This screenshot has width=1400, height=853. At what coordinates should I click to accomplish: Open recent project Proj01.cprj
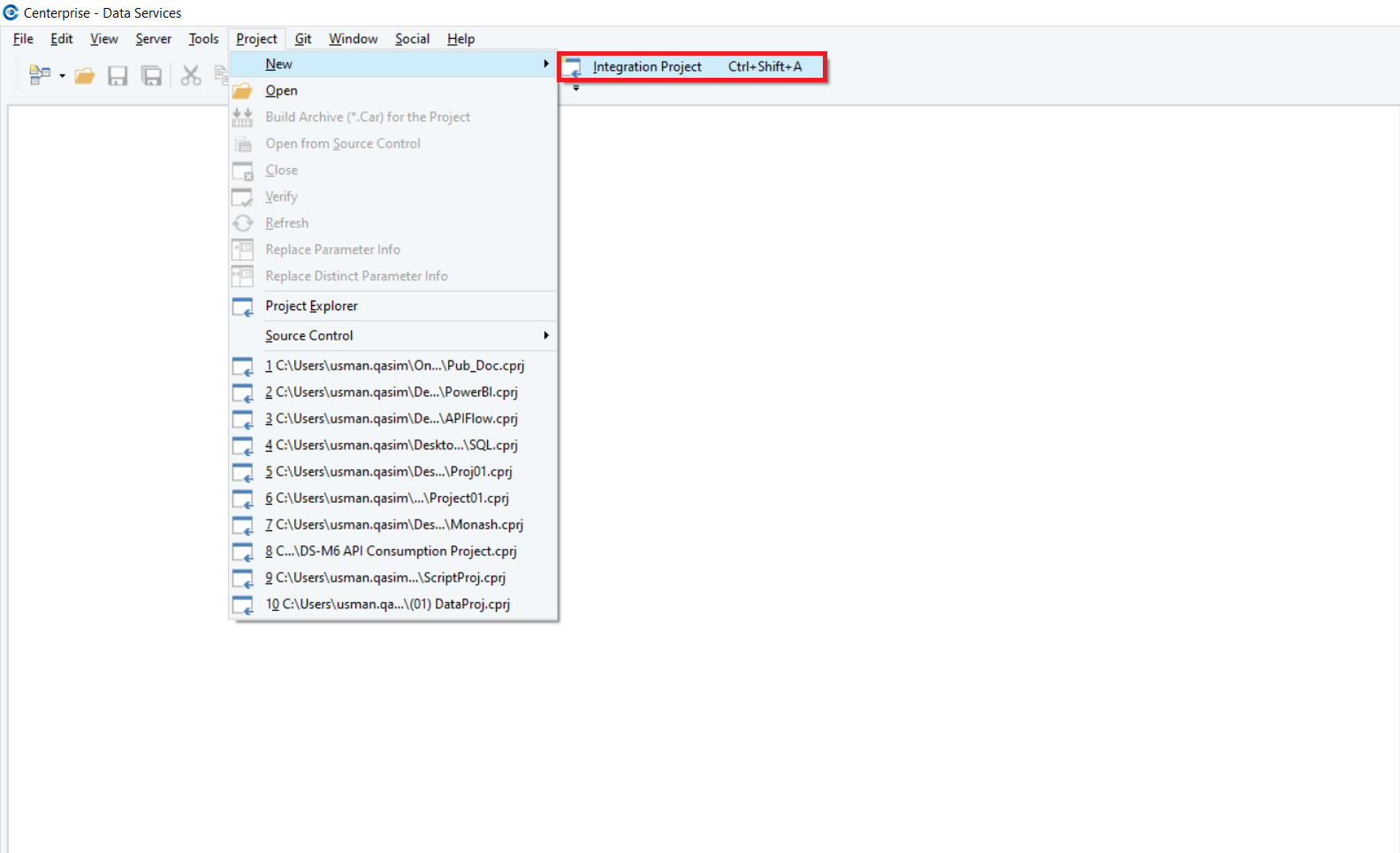tap(393, 472)
